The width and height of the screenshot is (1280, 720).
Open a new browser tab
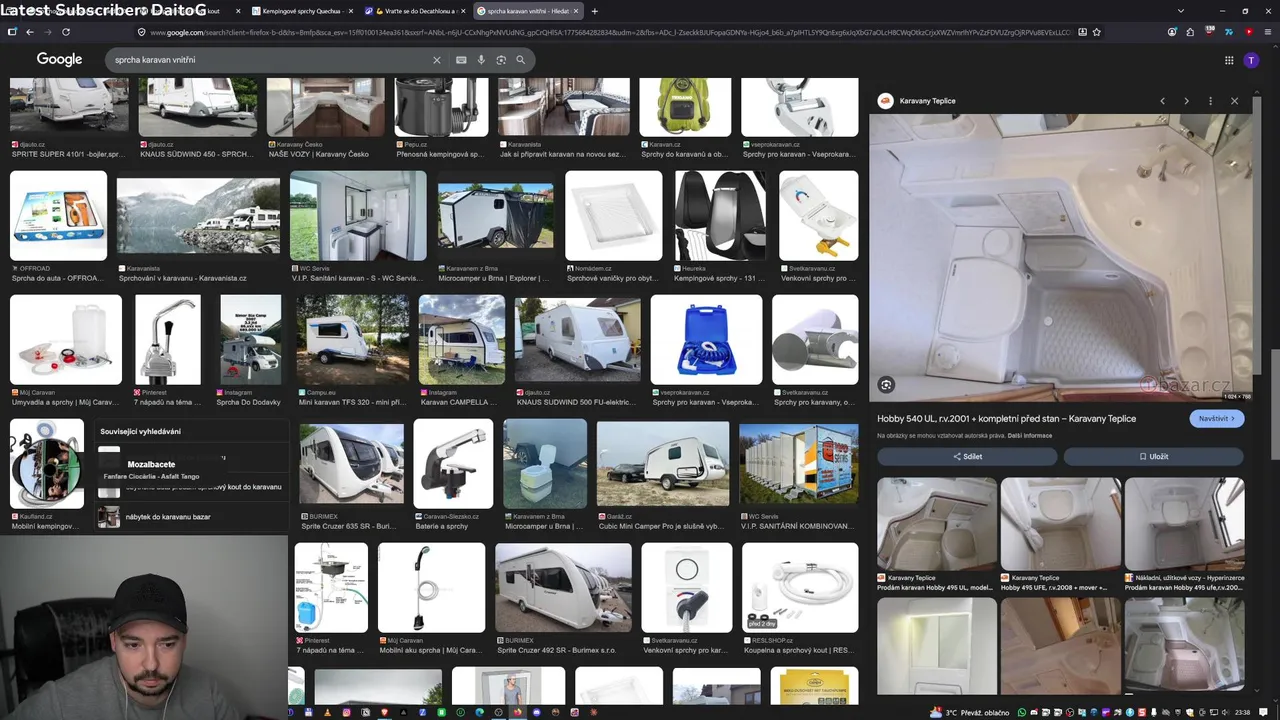click(x=595, y=11)
